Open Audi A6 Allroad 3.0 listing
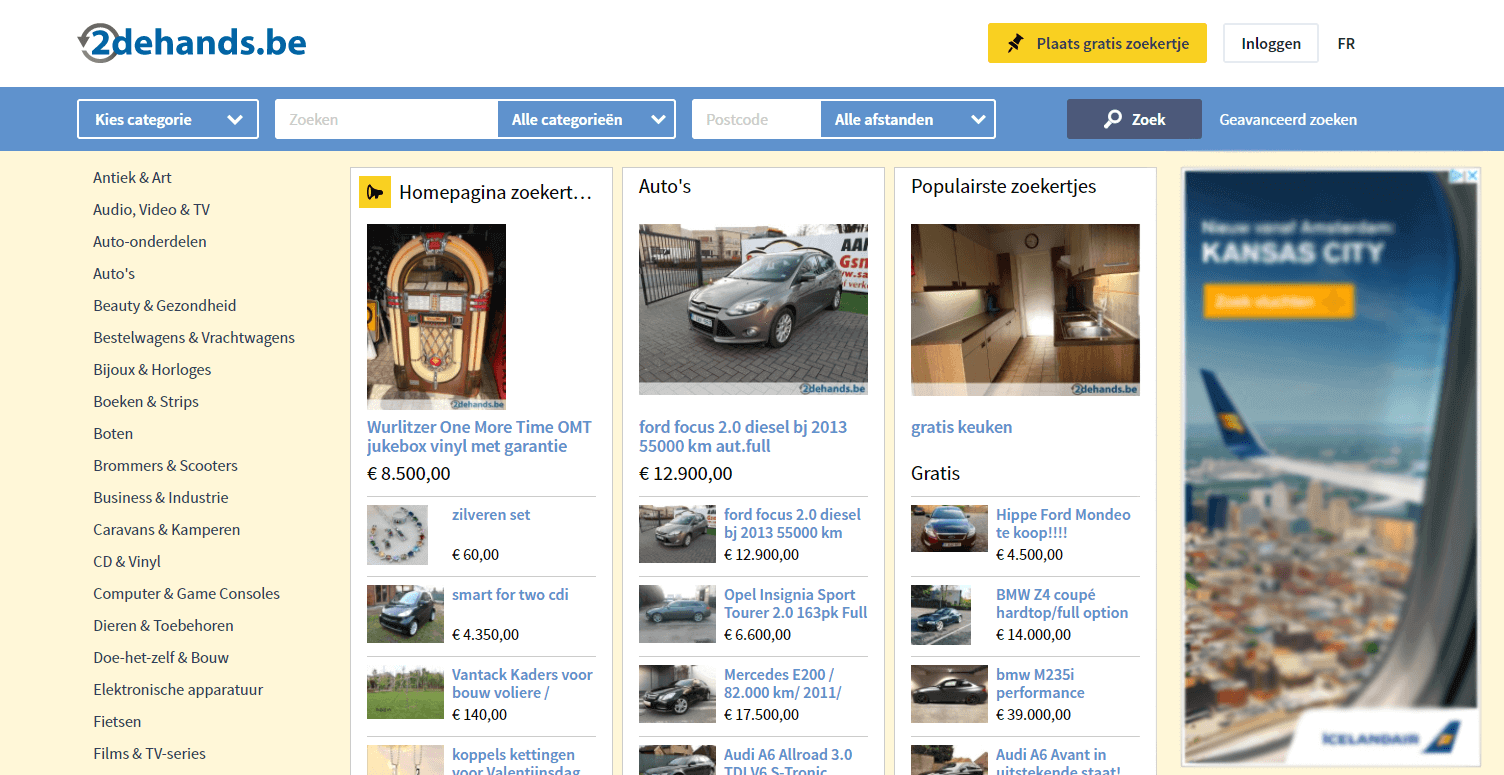The height and width of the screenshot is (775, 1504). coord(788,763)
